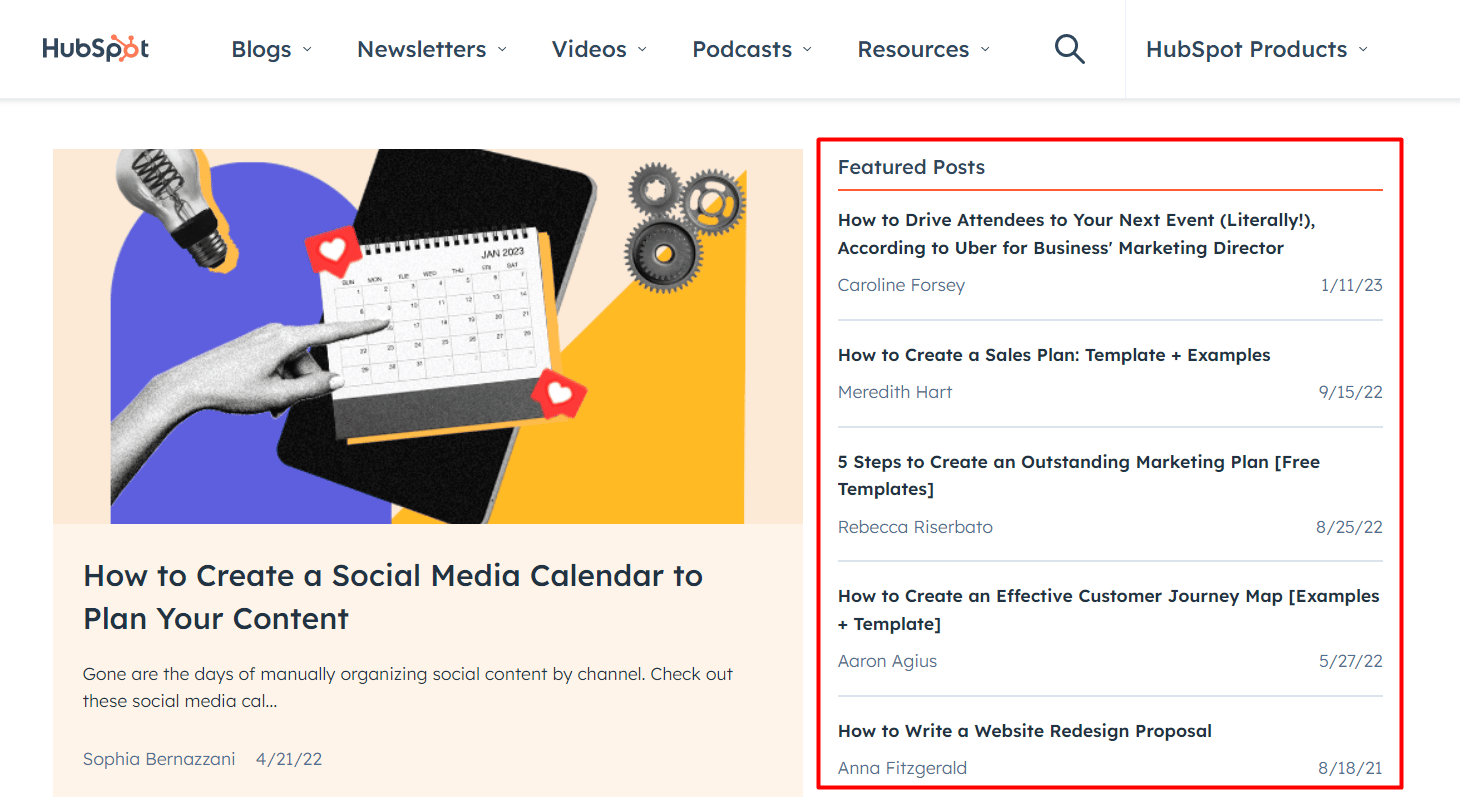Expand chevron next to Videos
The width and height of the screenshot is (1460, 797).
[x=642, y=49]
